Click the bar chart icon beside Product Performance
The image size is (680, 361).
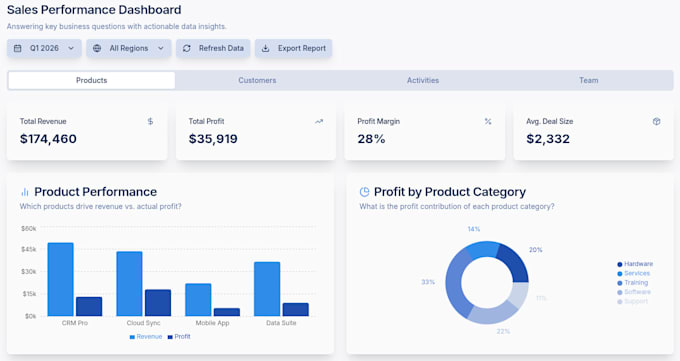(x=25, y=192)
